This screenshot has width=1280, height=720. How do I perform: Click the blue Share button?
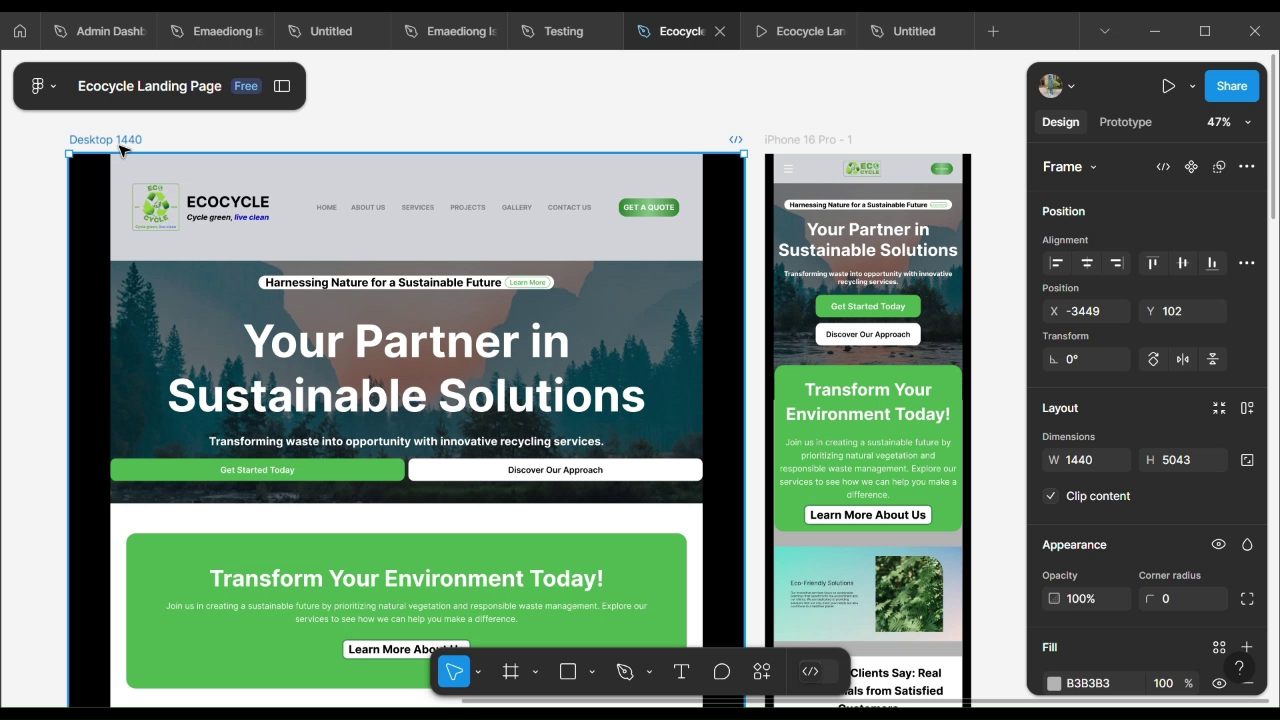(1231, 86)
